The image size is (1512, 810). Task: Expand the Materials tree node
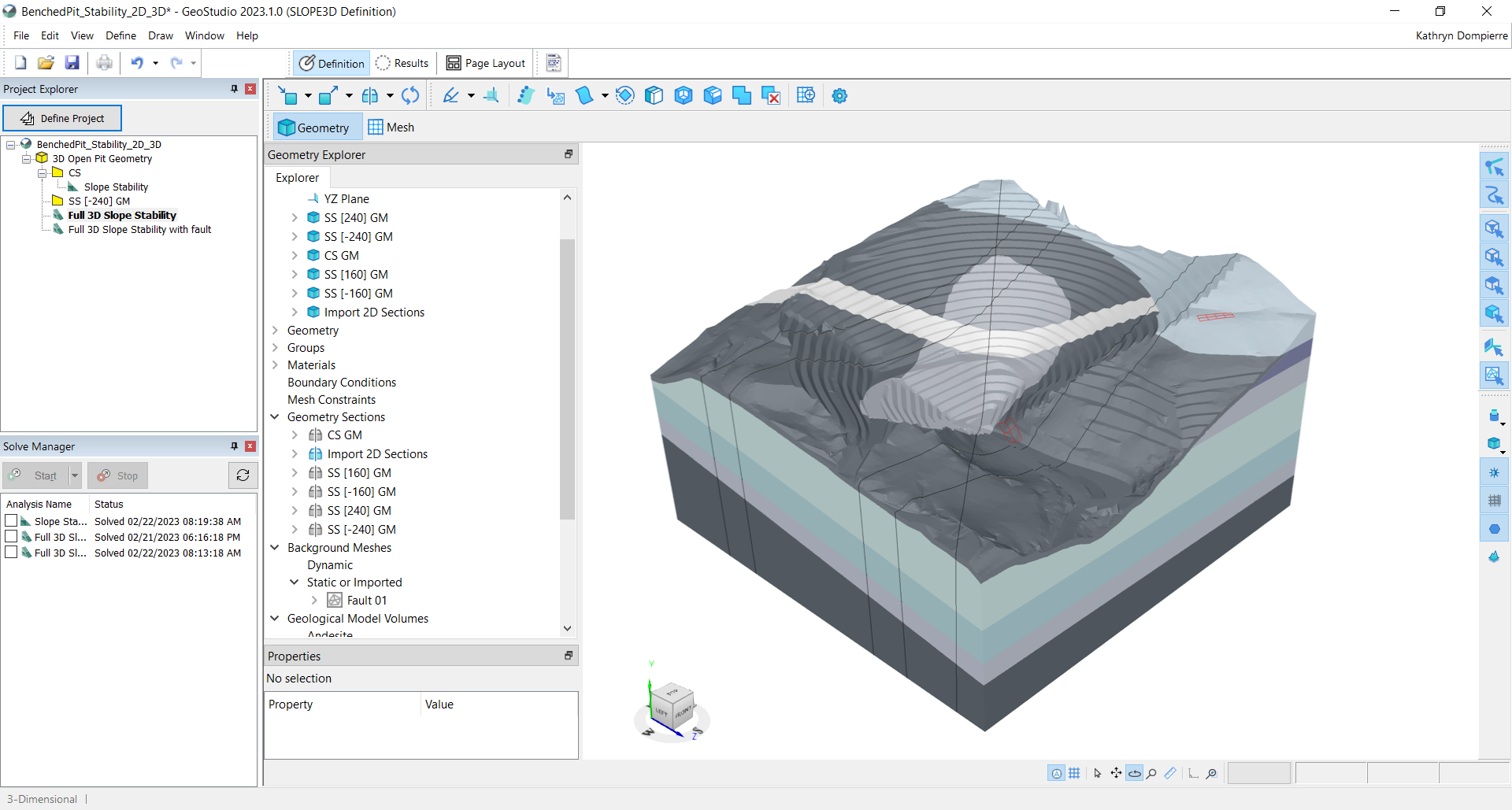(x=275, y=365)
